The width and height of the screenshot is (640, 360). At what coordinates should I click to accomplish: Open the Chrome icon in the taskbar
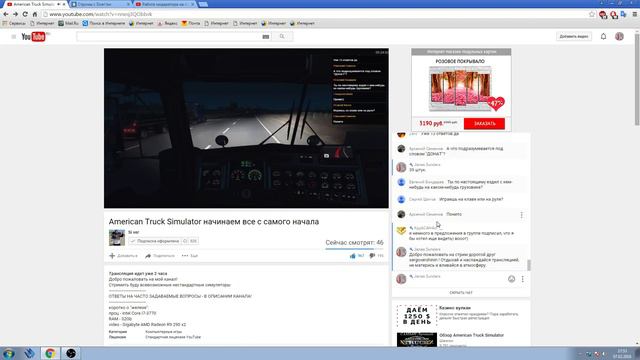(x=50, y=353)
